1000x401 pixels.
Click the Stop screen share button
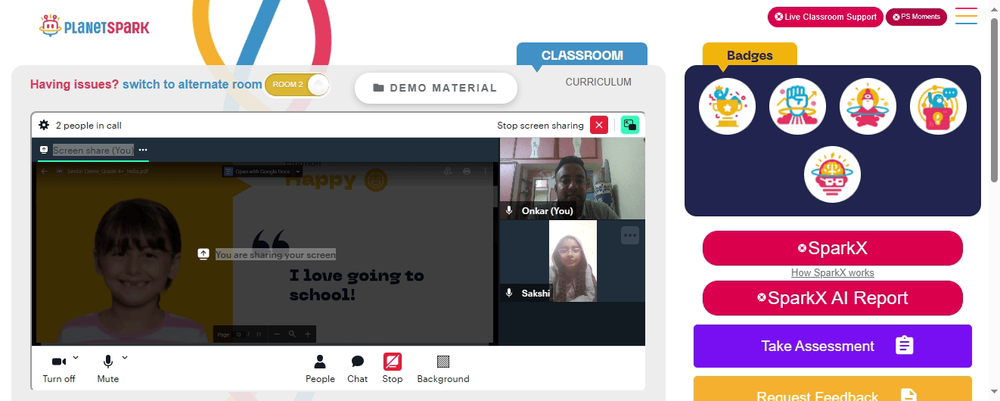[392, 369]
